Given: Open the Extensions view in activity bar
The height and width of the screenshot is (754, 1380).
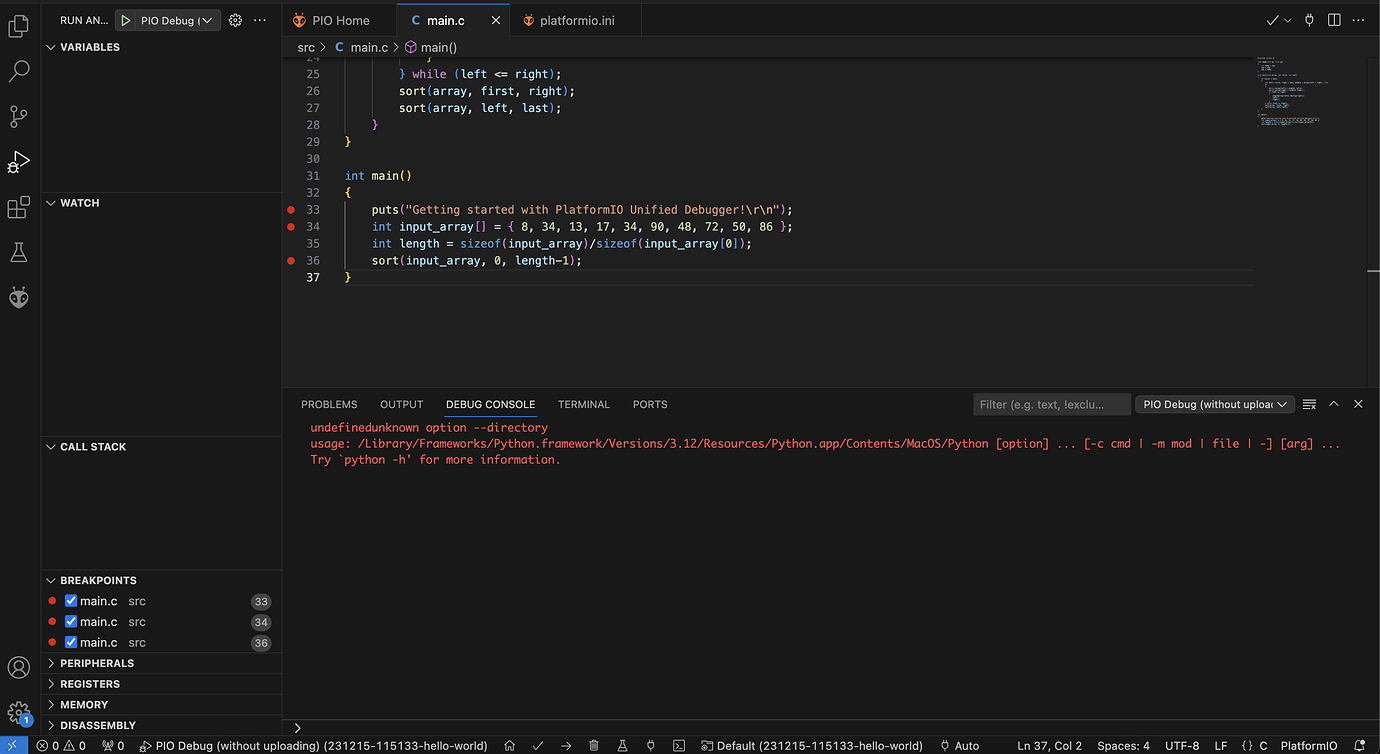Looking at the screenshot, I should click(x=19, y=207).
